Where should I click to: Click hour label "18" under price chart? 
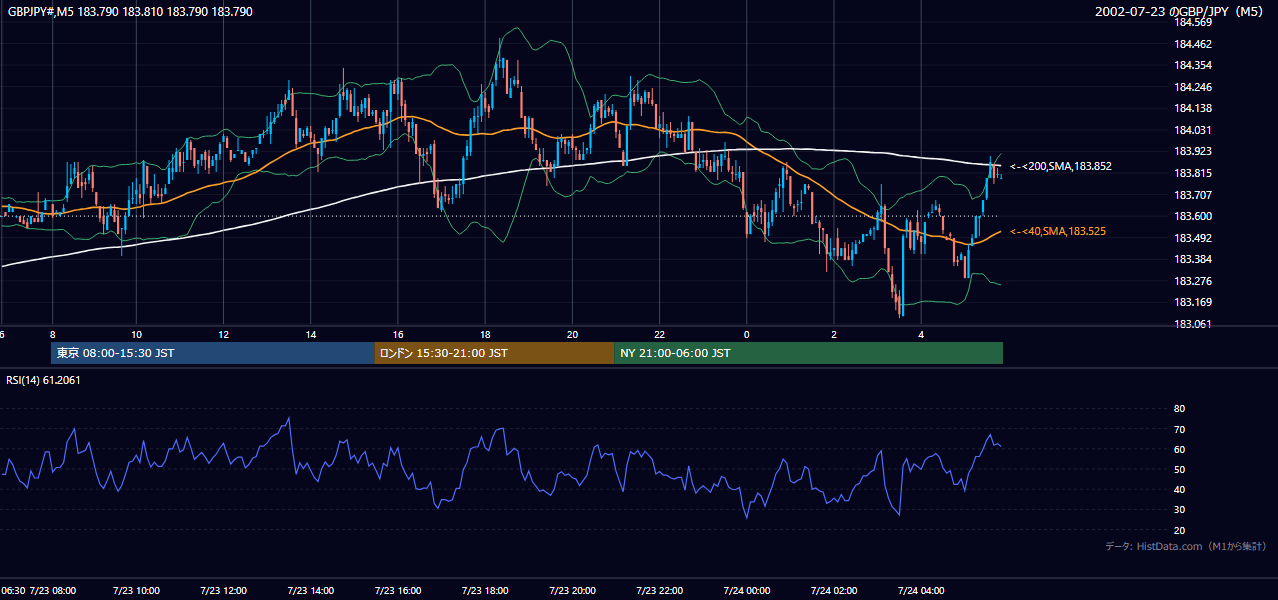[x=485, y=334]
